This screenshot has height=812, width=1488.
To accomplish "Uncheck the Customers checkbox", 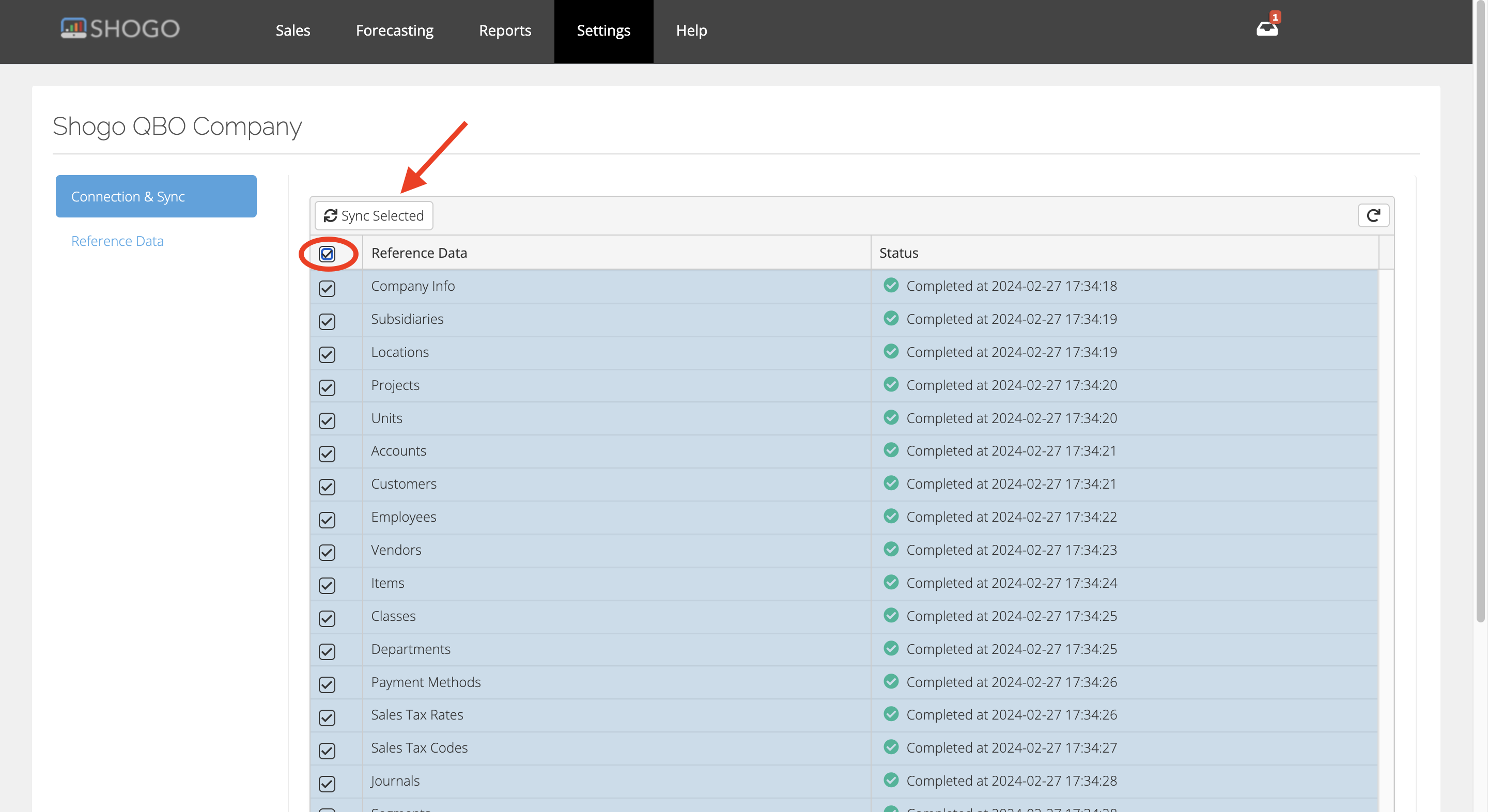I will click(x=327, y=486).
